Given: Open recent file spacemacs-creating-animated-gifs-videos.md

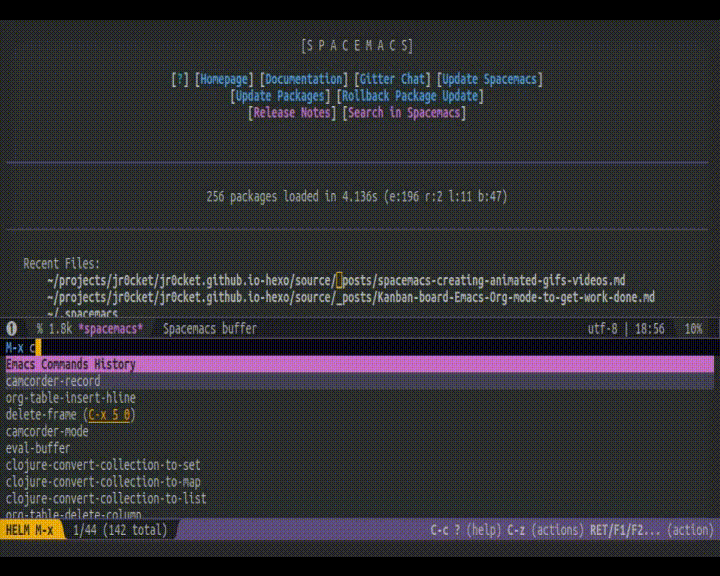Looking at the screenshot, I should point(336,281).
